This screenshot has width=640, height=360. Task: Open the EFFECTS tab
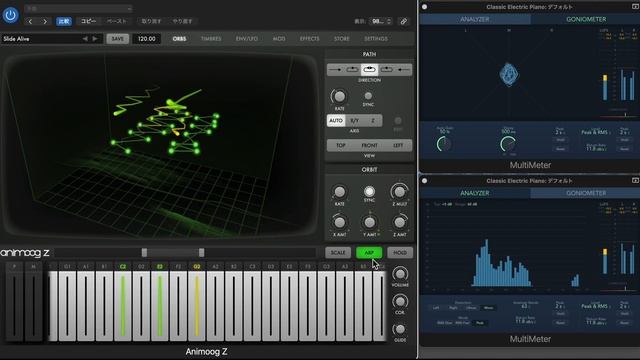click(309, 39)
